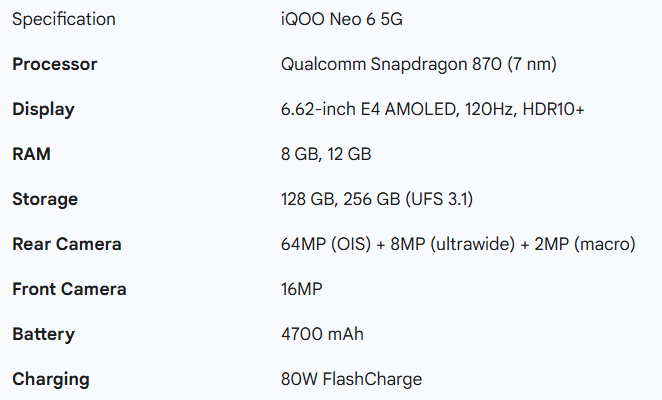Click the Specification header cell

[63, 19]
